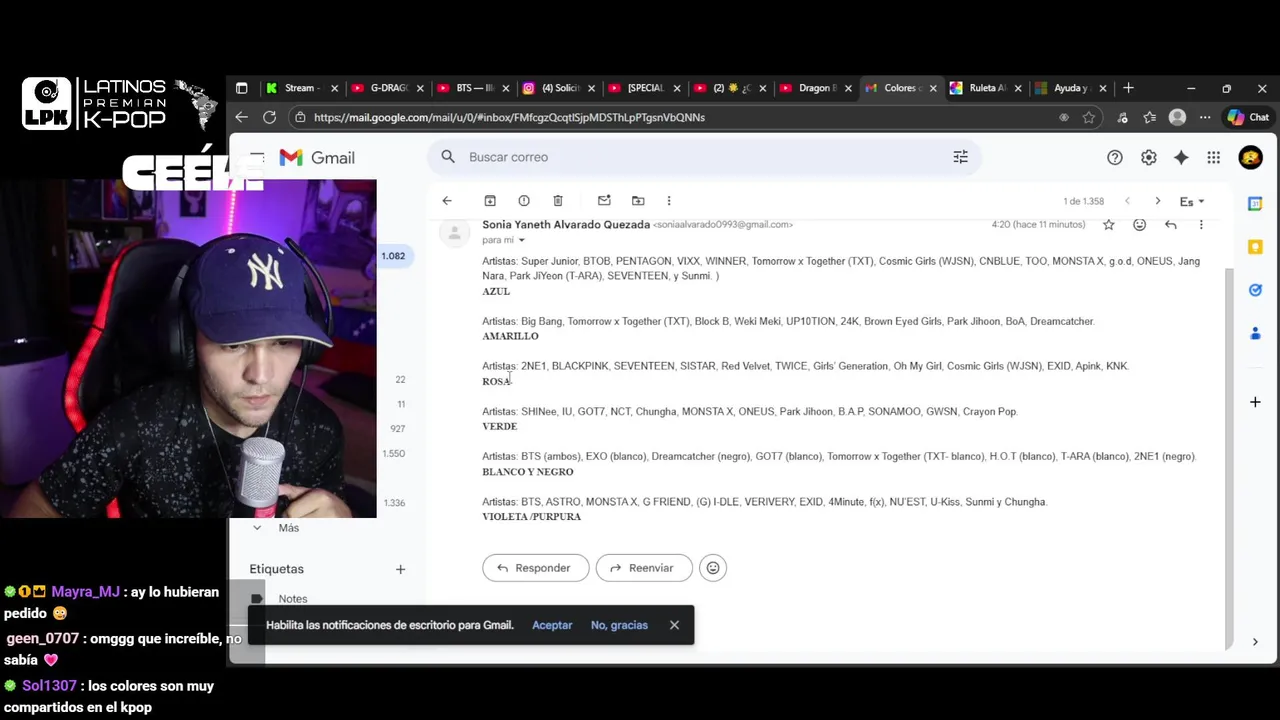The image size is (1280, 720).
Task: Archive this email
Action: (x=490, y=201)
